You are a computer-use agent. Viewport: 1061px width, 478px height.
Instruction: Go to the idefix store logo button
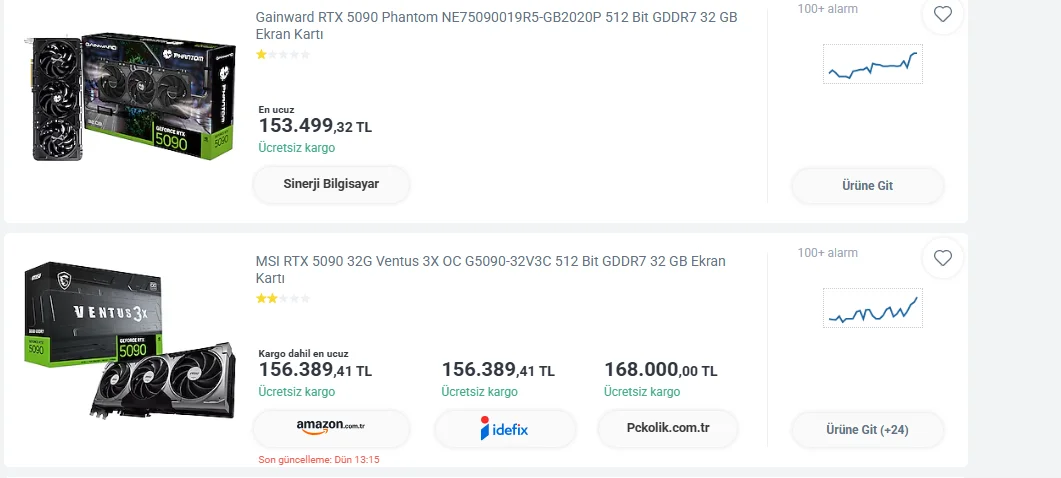(505, 429)
